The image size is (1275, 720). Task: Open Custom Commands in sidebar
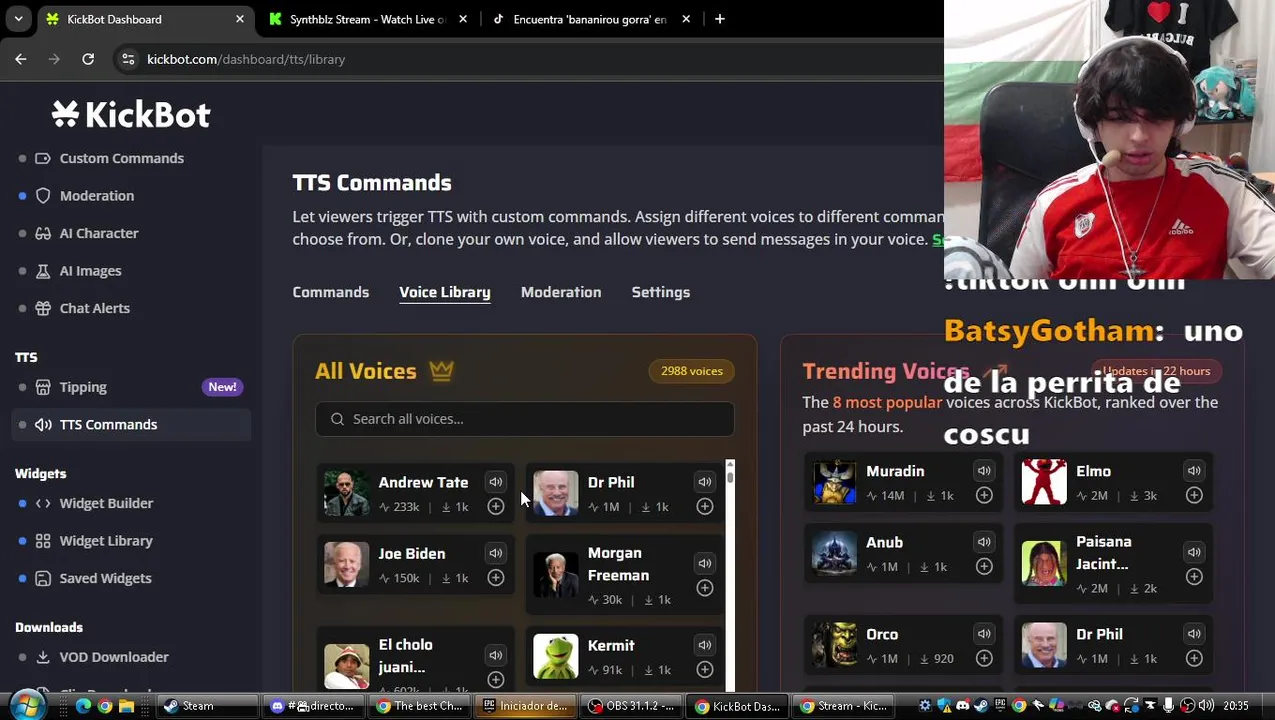pos(121,158)
